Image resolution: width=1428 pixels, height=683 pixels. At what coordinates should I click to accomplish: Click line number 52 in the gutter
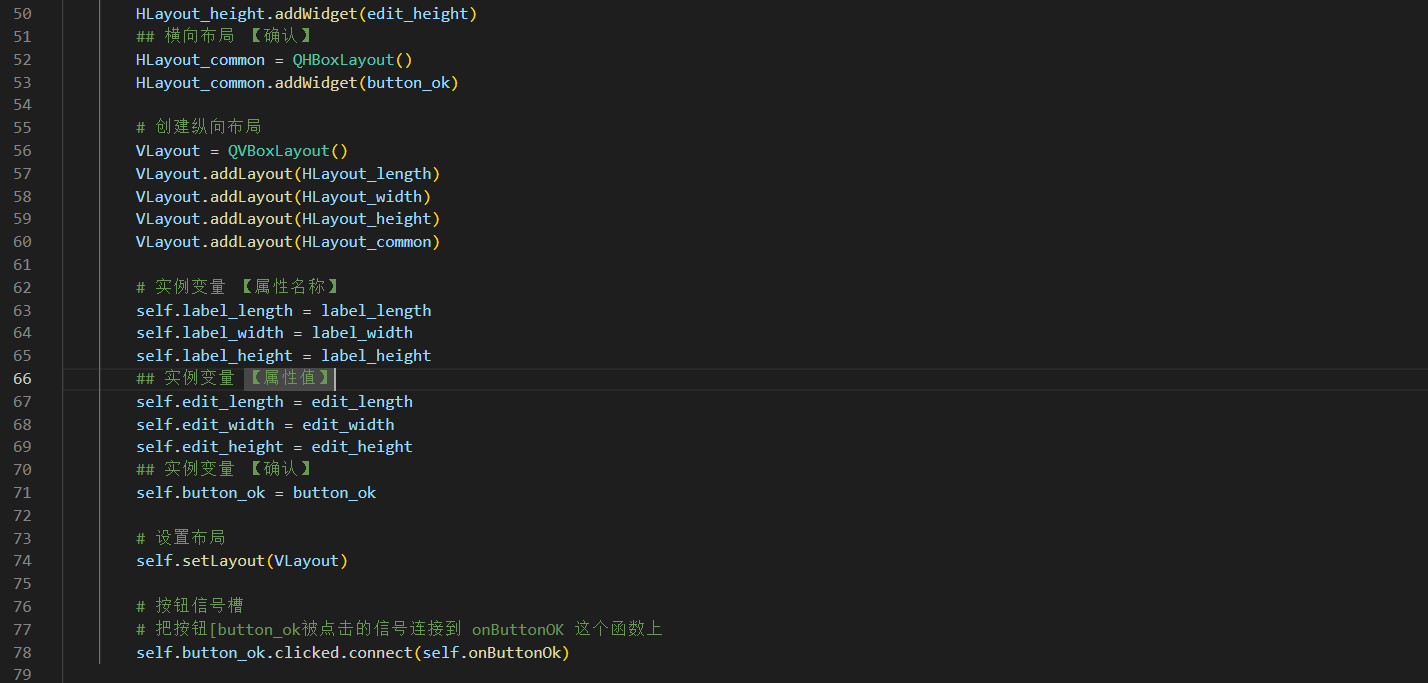[x=22, y=60]
